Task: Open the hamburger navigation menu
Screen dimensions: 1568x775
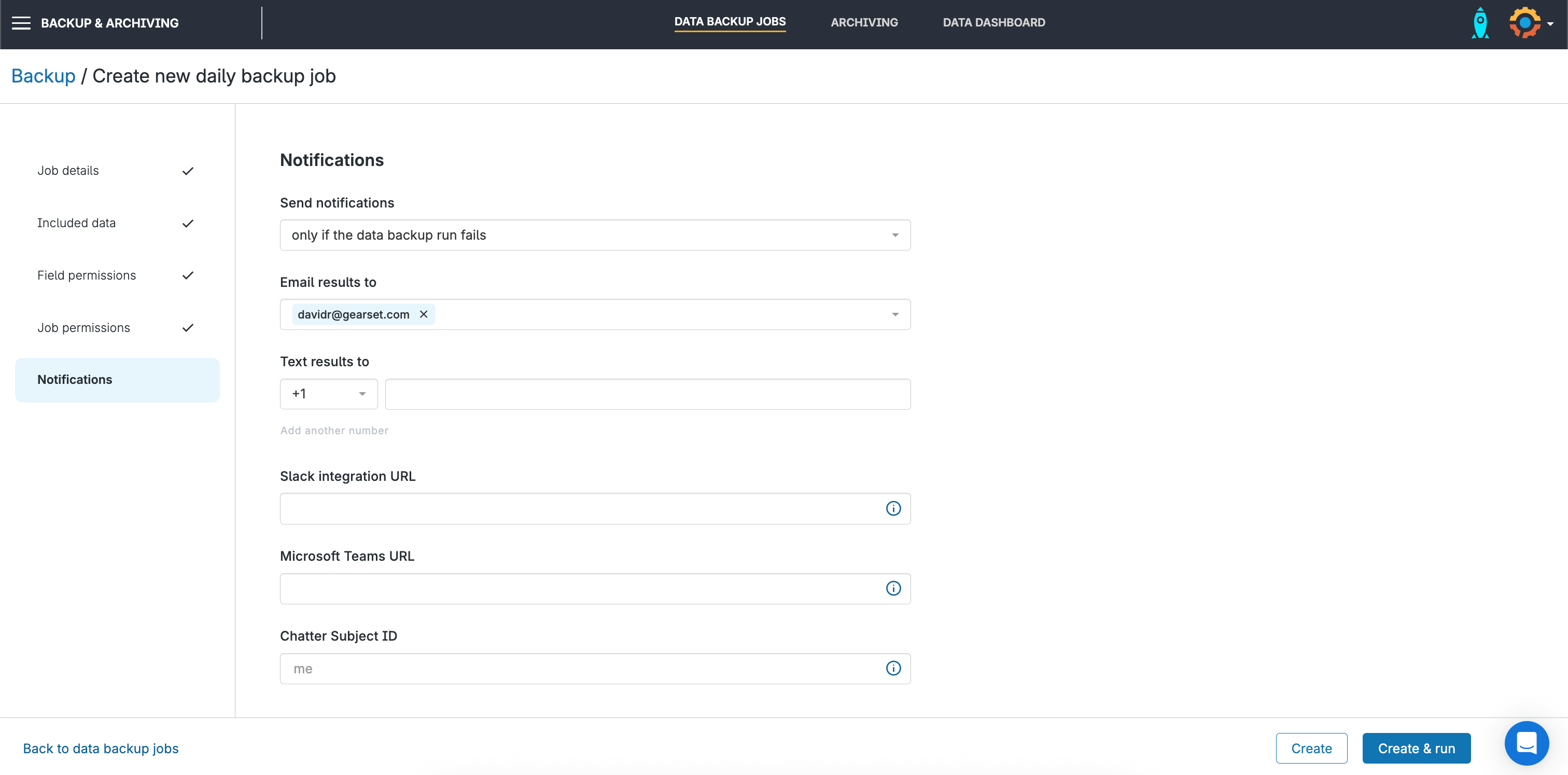Action: coord(21,23)
